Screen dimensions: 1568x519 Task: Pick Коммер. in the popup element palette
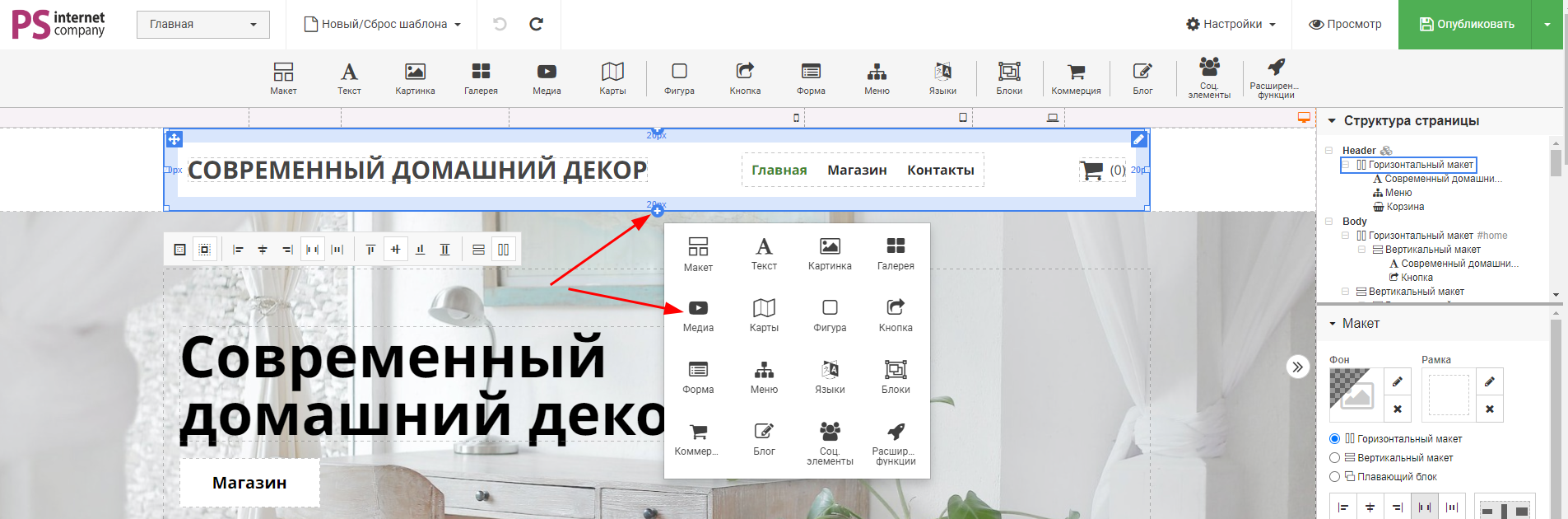point(697,440)
